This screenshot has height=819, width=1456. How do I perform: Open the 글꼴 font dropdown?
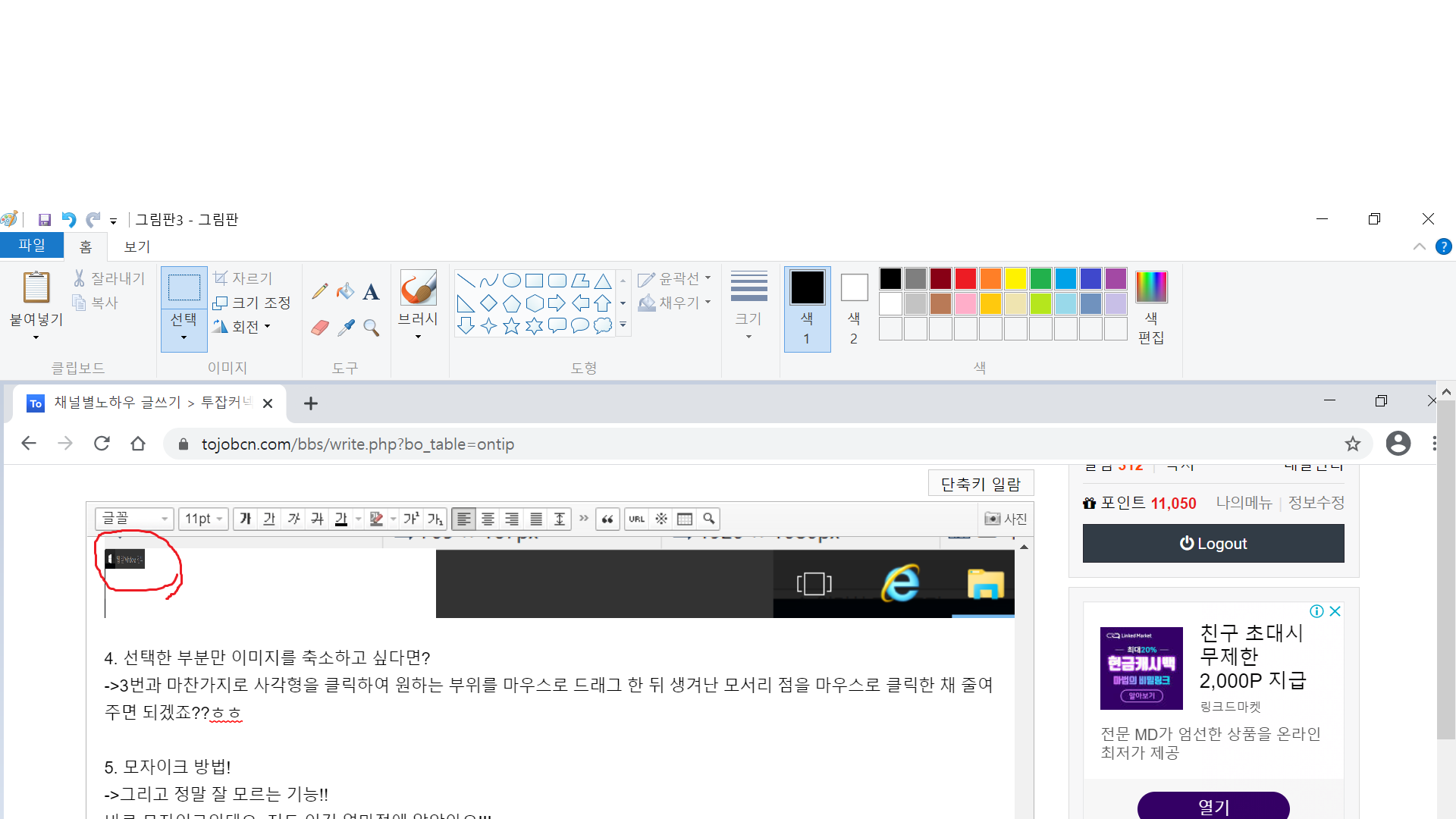[x=134, y=519]
